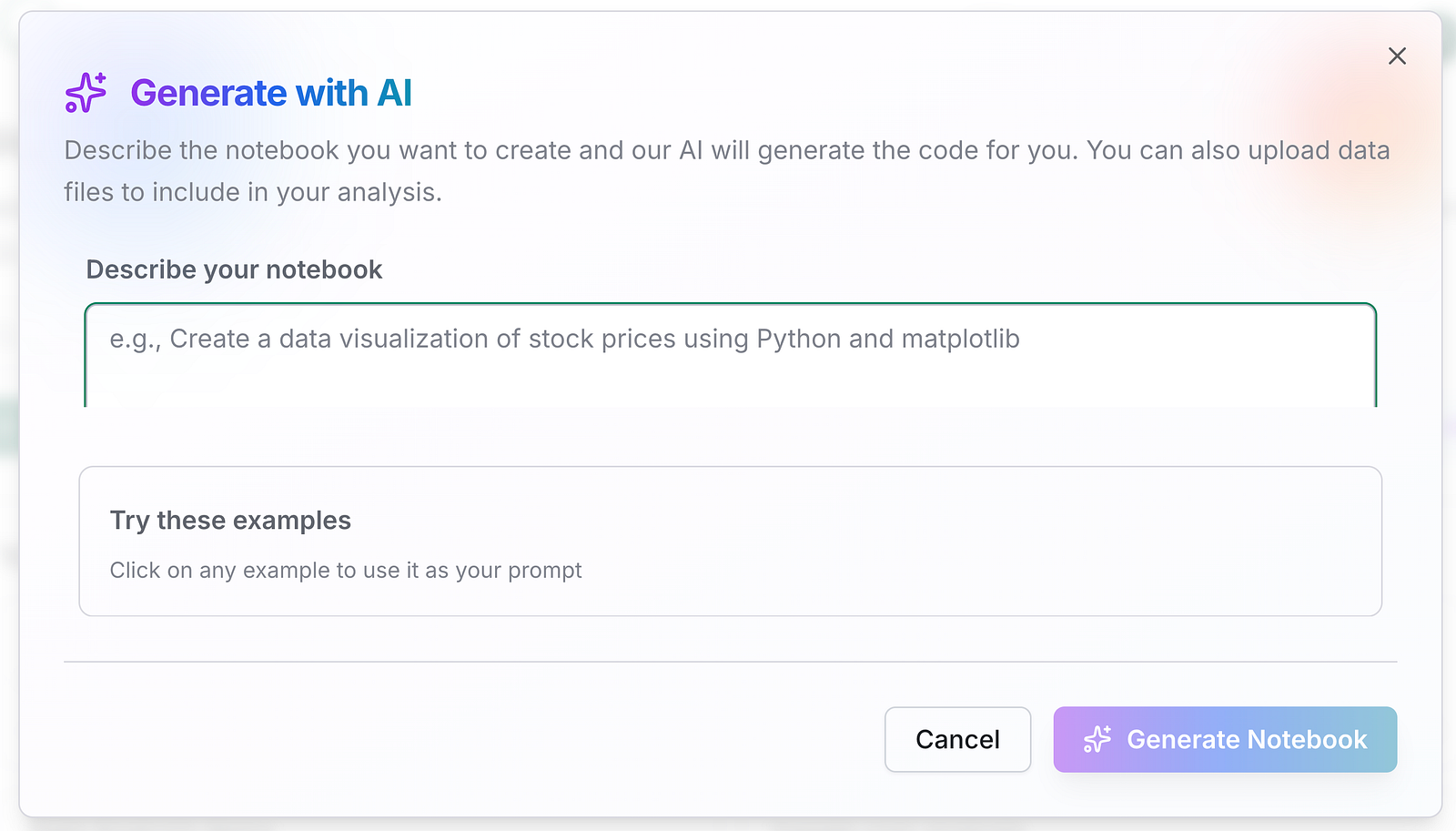Click the purple sparkle icon beside the title
The height and width of the screenshot is (831, 1456).
tap(86, 93)
